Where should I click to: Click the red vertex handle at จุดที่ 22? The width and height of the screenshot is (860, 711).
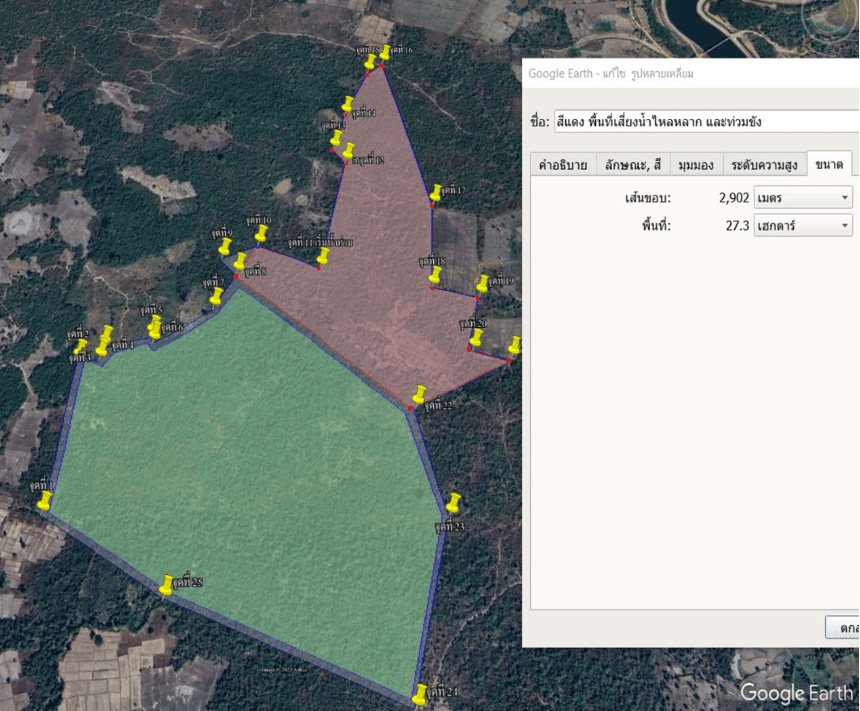411,409
